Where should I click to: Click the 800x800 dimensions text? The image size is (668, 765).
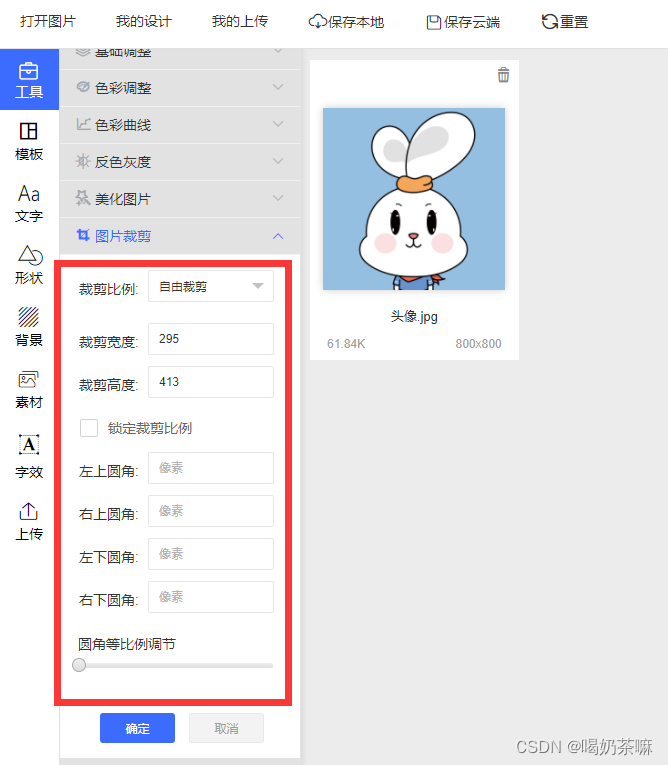(478, 343)
